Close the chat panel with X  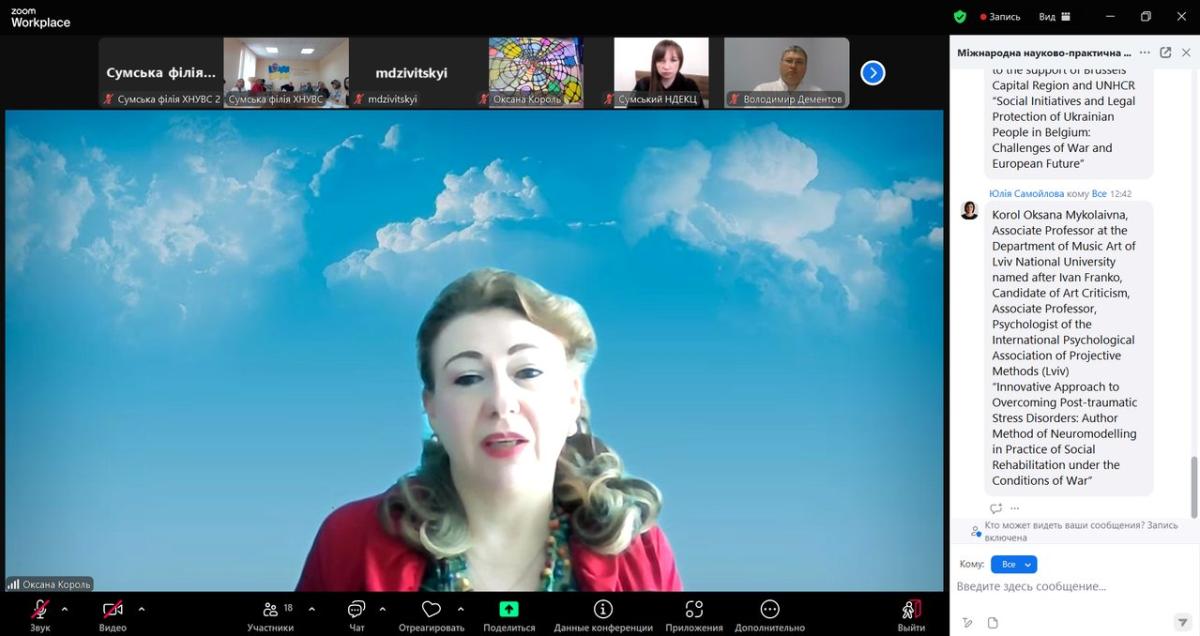1185,52
